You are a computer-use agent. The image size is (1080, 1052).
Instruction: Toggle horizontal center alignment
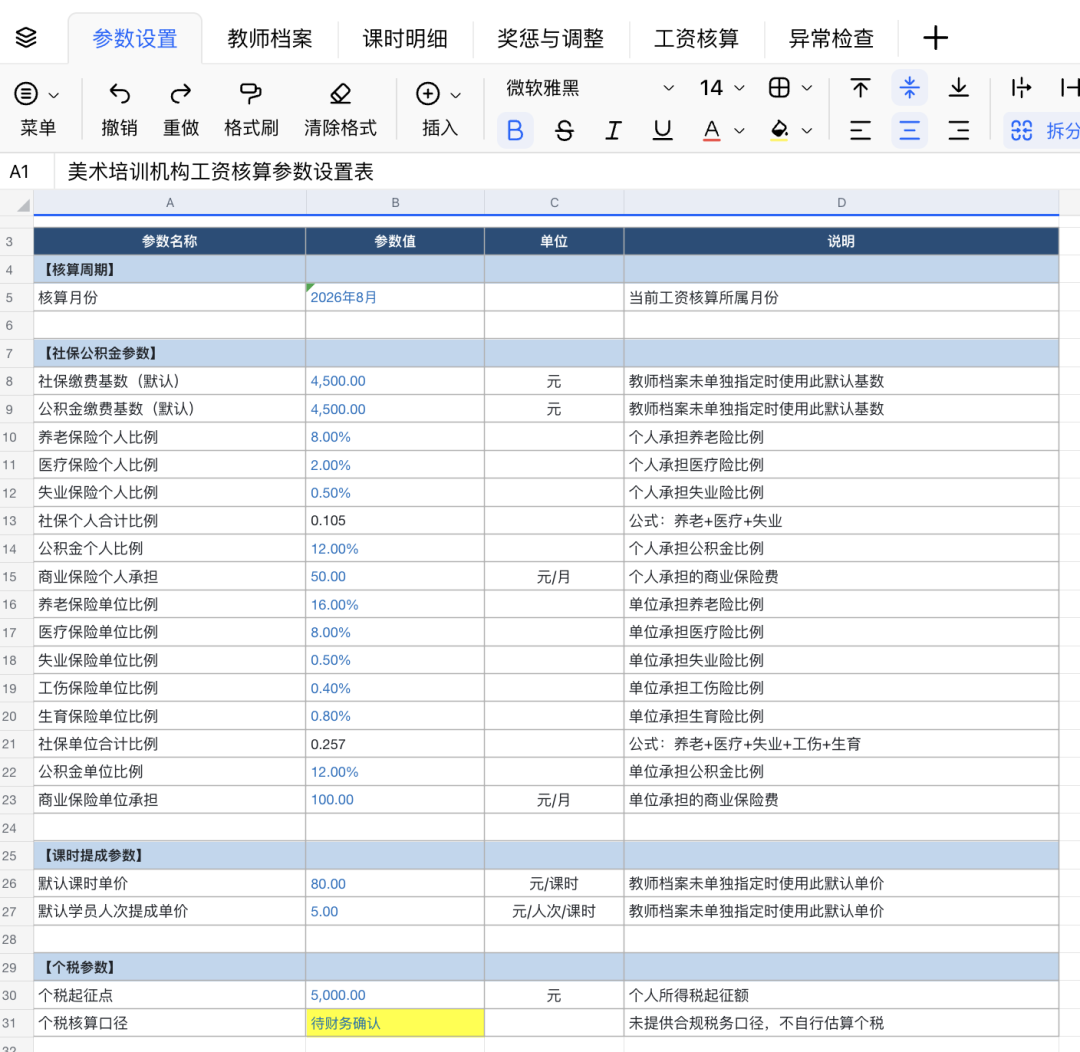[909, 130]
